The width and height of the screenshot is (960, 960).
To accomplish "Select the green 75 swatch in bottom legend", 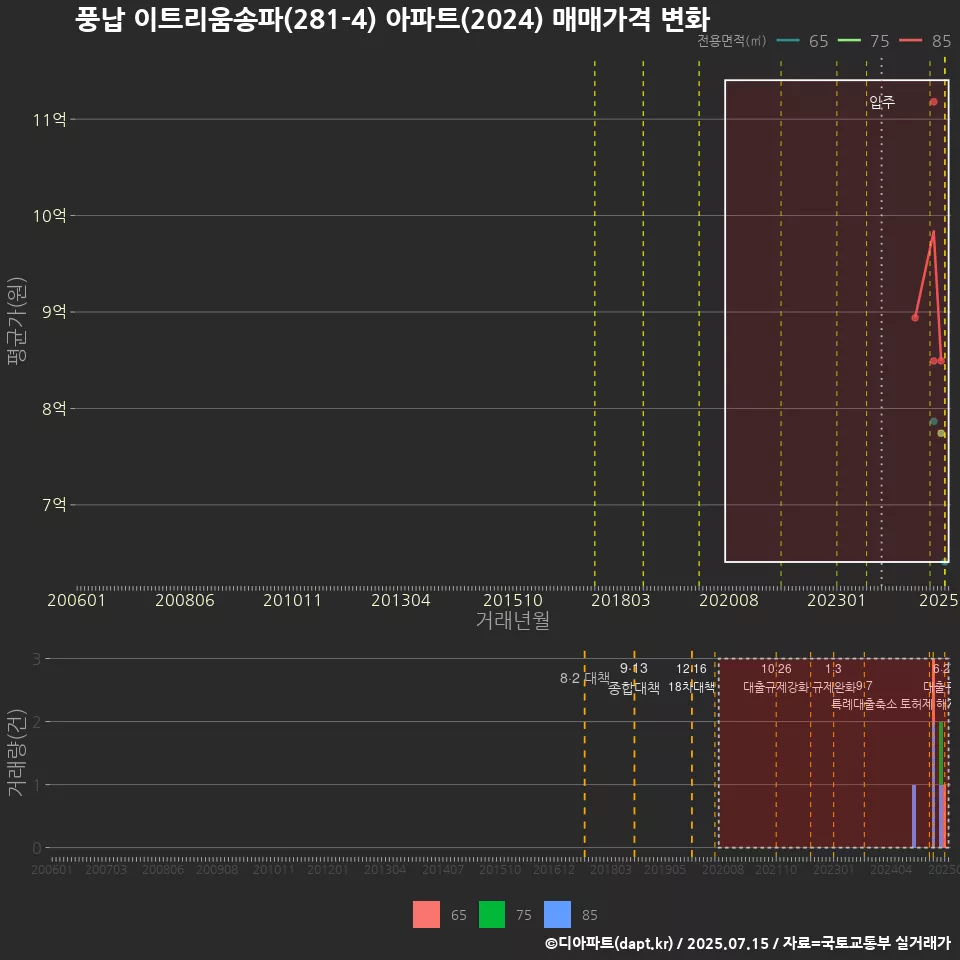I will coord(492,915).
